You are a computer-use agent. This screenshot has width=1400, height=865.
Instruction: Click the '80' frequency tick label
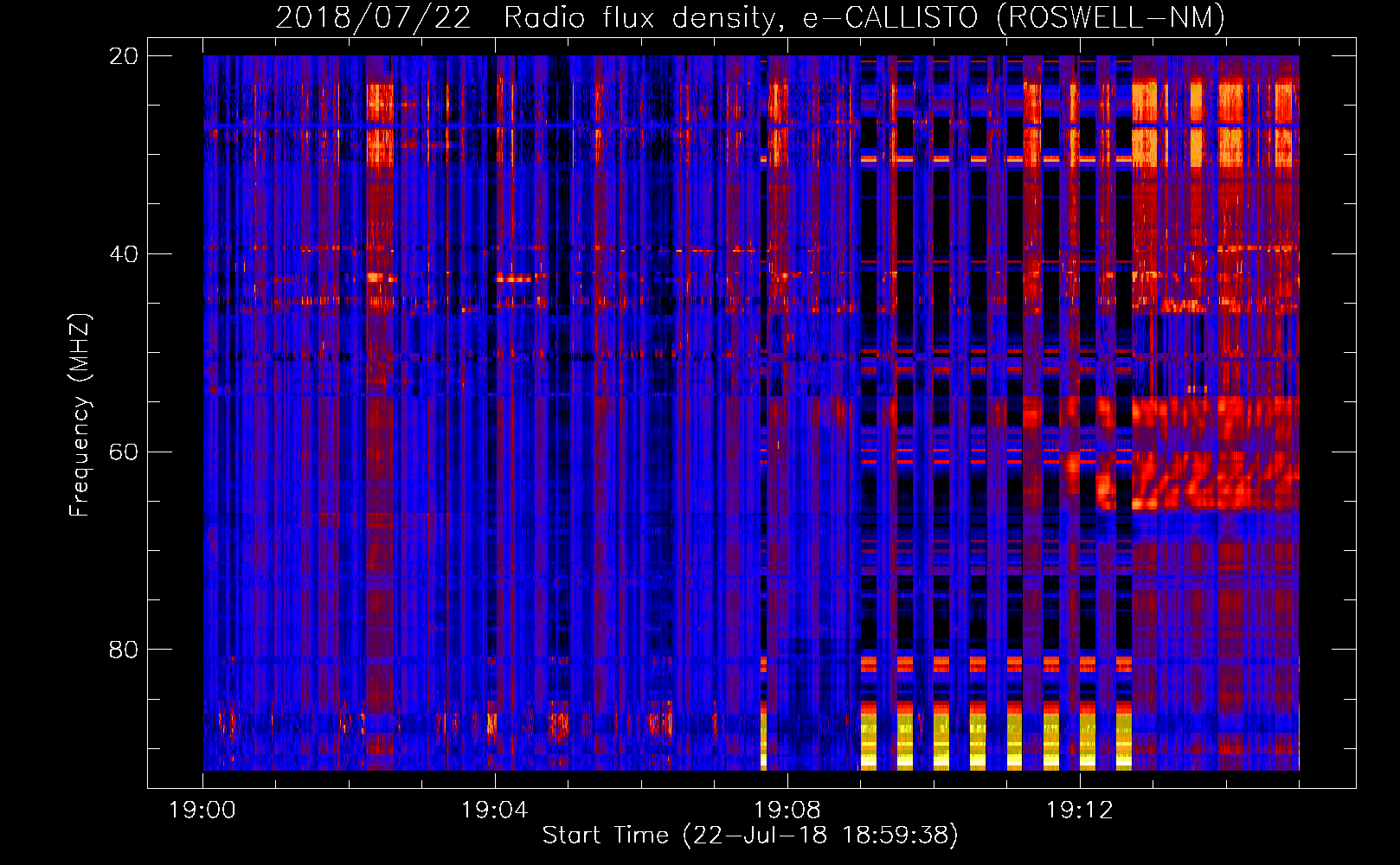coord(124,650)
